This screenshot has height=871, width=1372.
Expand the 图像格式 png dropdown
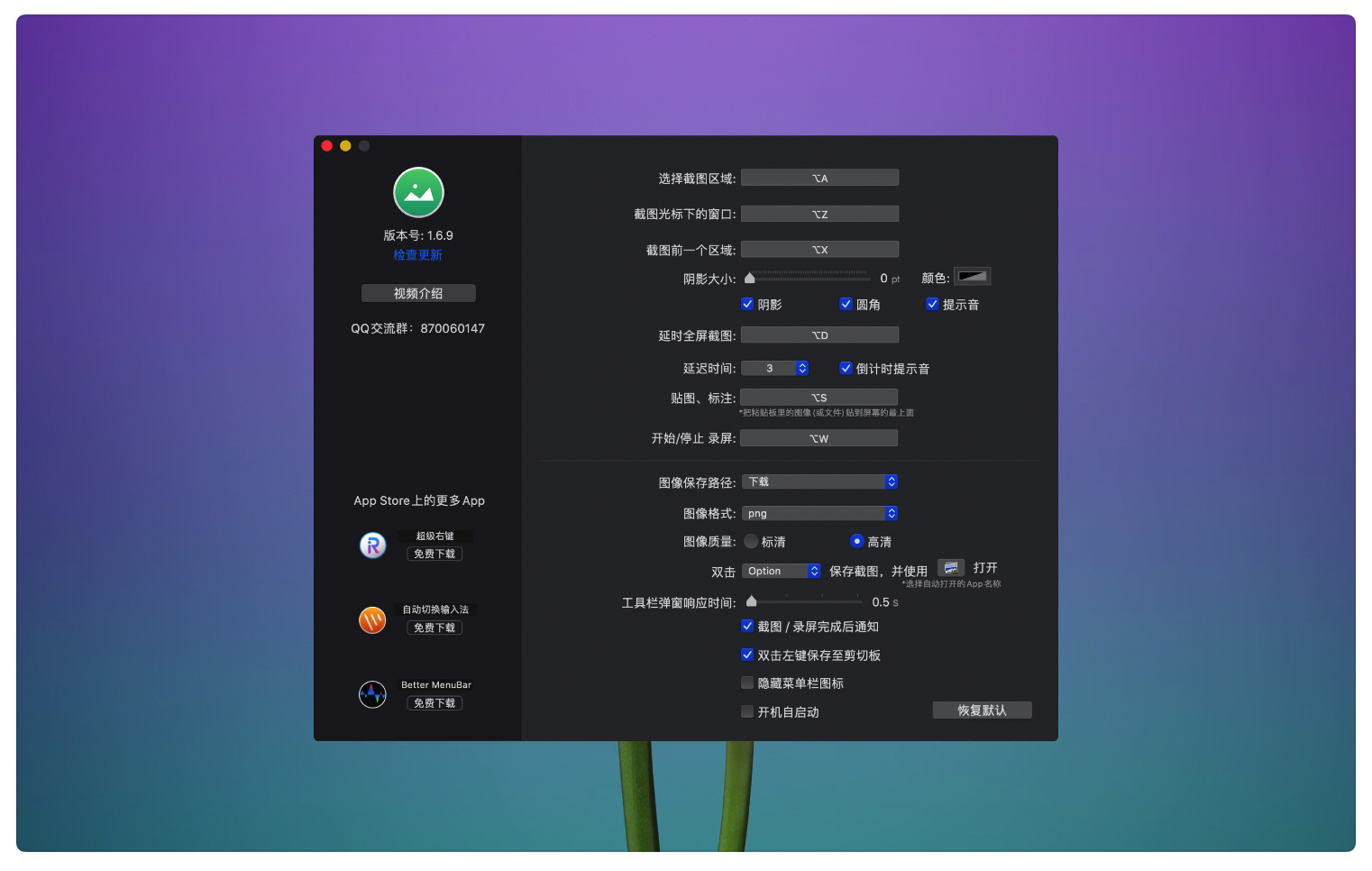point(819,514)
